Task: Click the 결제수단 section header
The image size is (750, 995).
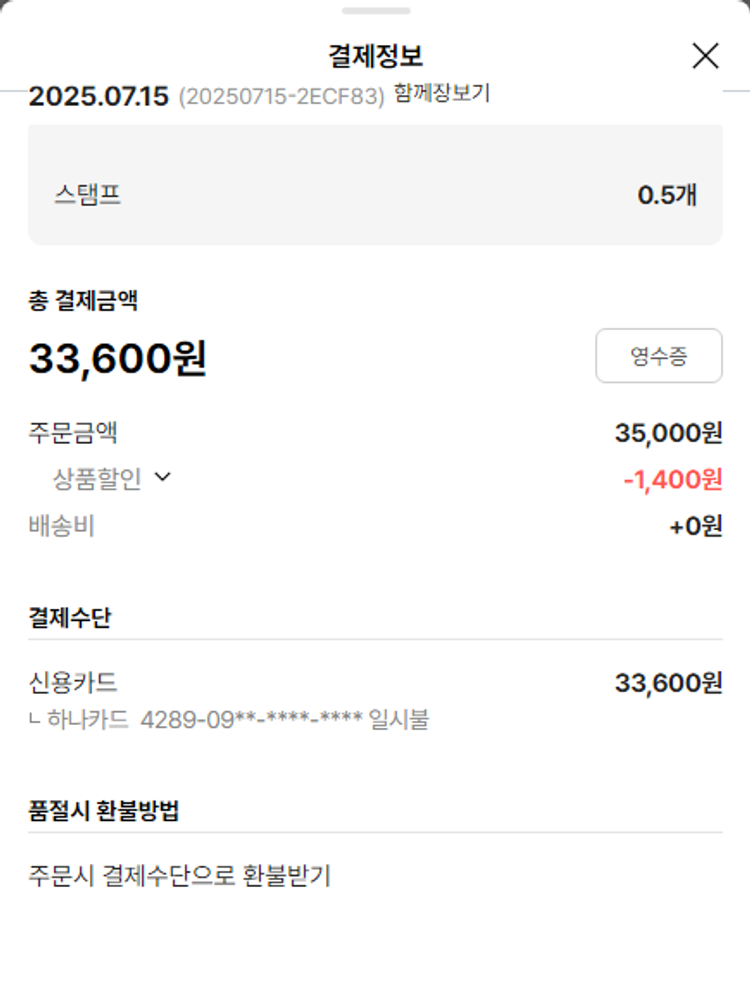Action: (70, 617)
